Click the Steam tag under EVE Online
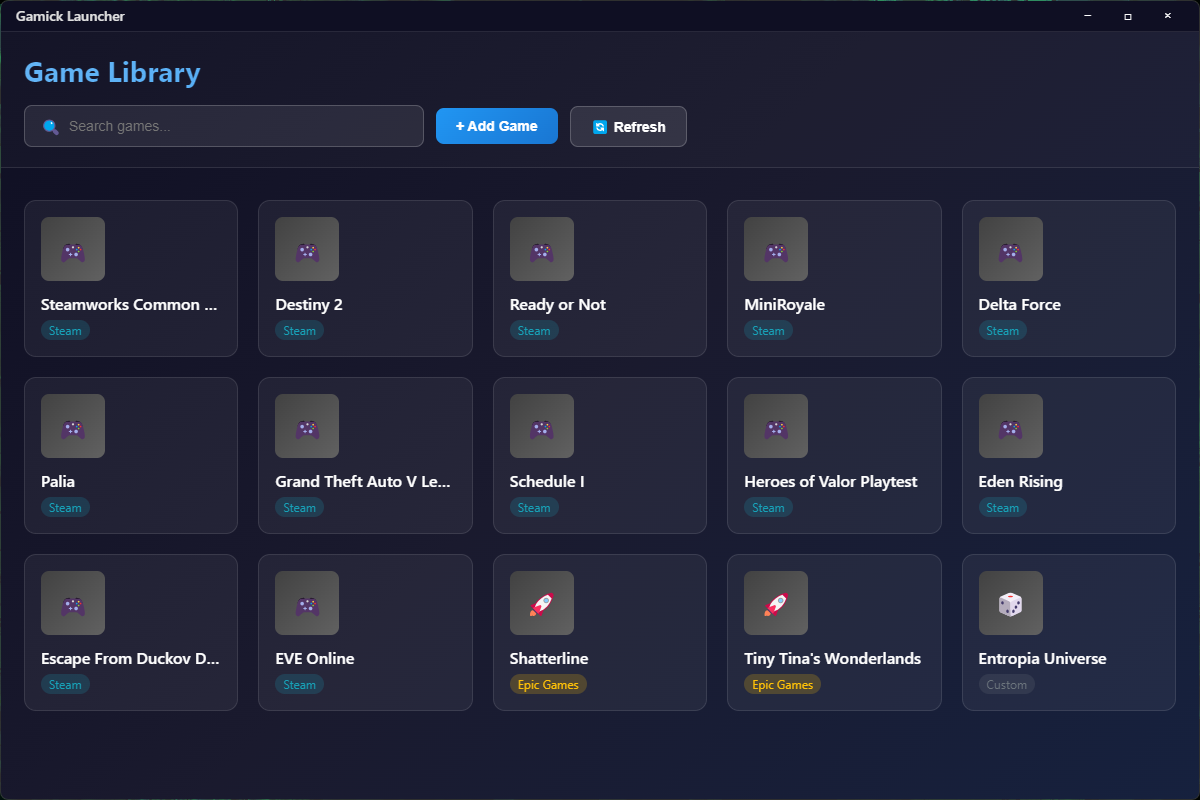Image resolution: width=1200 pixels, height=800 pixels. coord(300,685)
